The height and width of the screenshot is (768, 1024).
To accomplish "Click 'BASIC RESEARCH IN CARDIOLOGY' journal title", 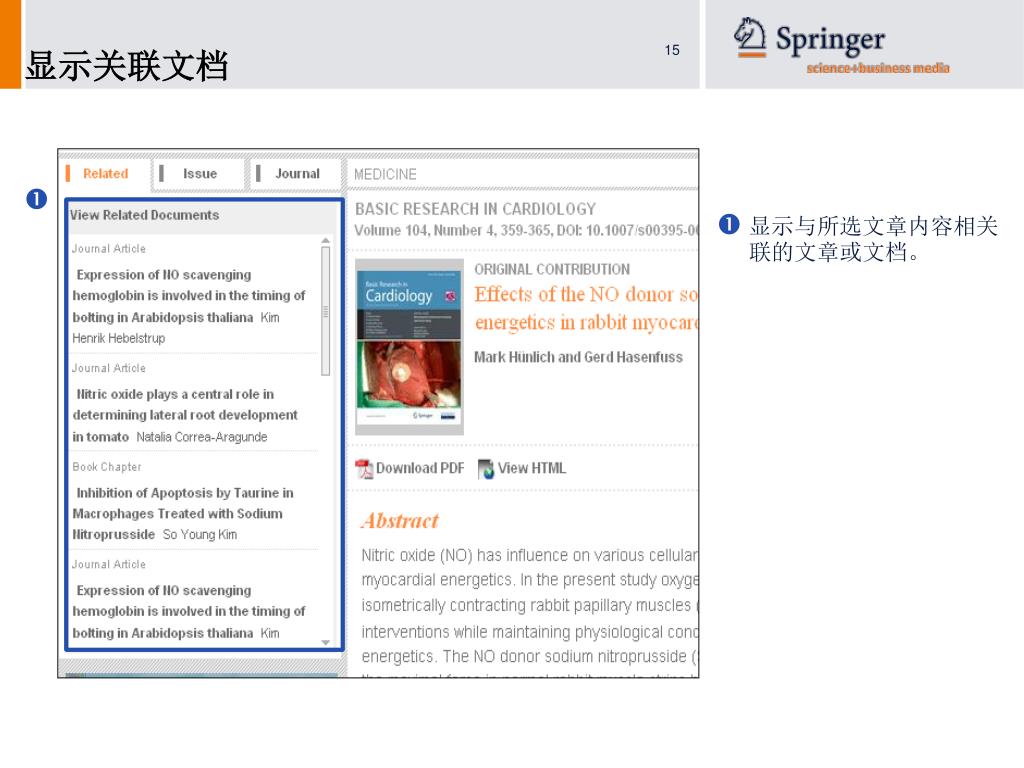I will point(475,209).
